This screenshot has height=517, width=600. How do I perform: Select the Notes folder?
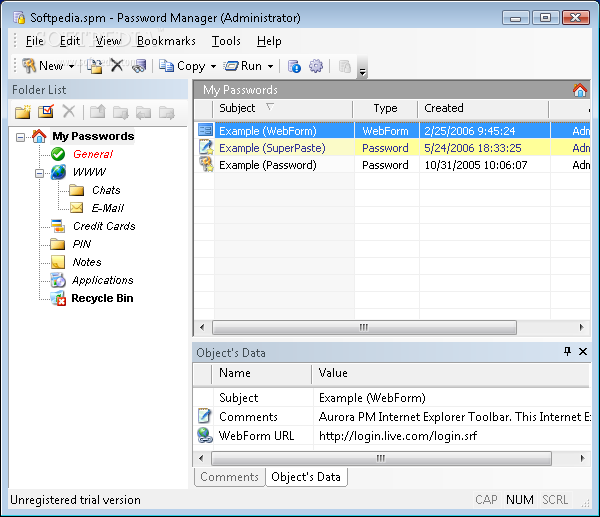[x=87, y=262]
